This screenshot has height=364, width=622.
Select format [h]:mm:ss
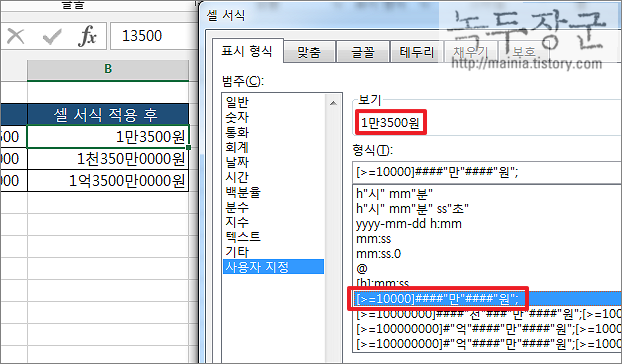click(487, 283)
